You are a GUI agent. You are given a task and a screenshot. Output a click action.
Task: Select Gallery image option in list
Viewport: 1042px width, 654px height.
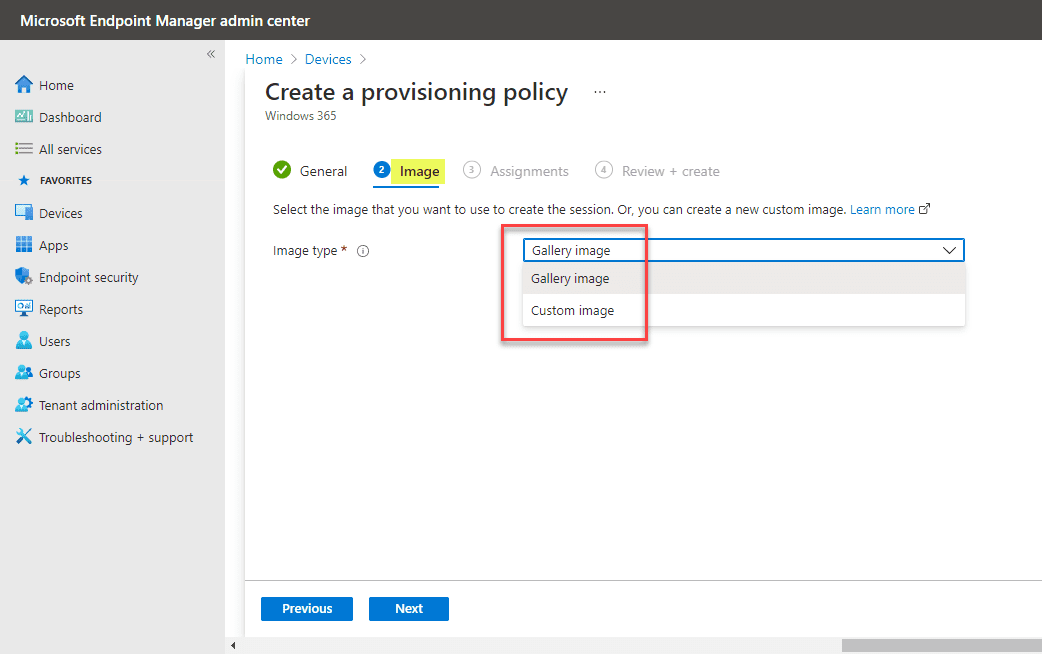570,279
